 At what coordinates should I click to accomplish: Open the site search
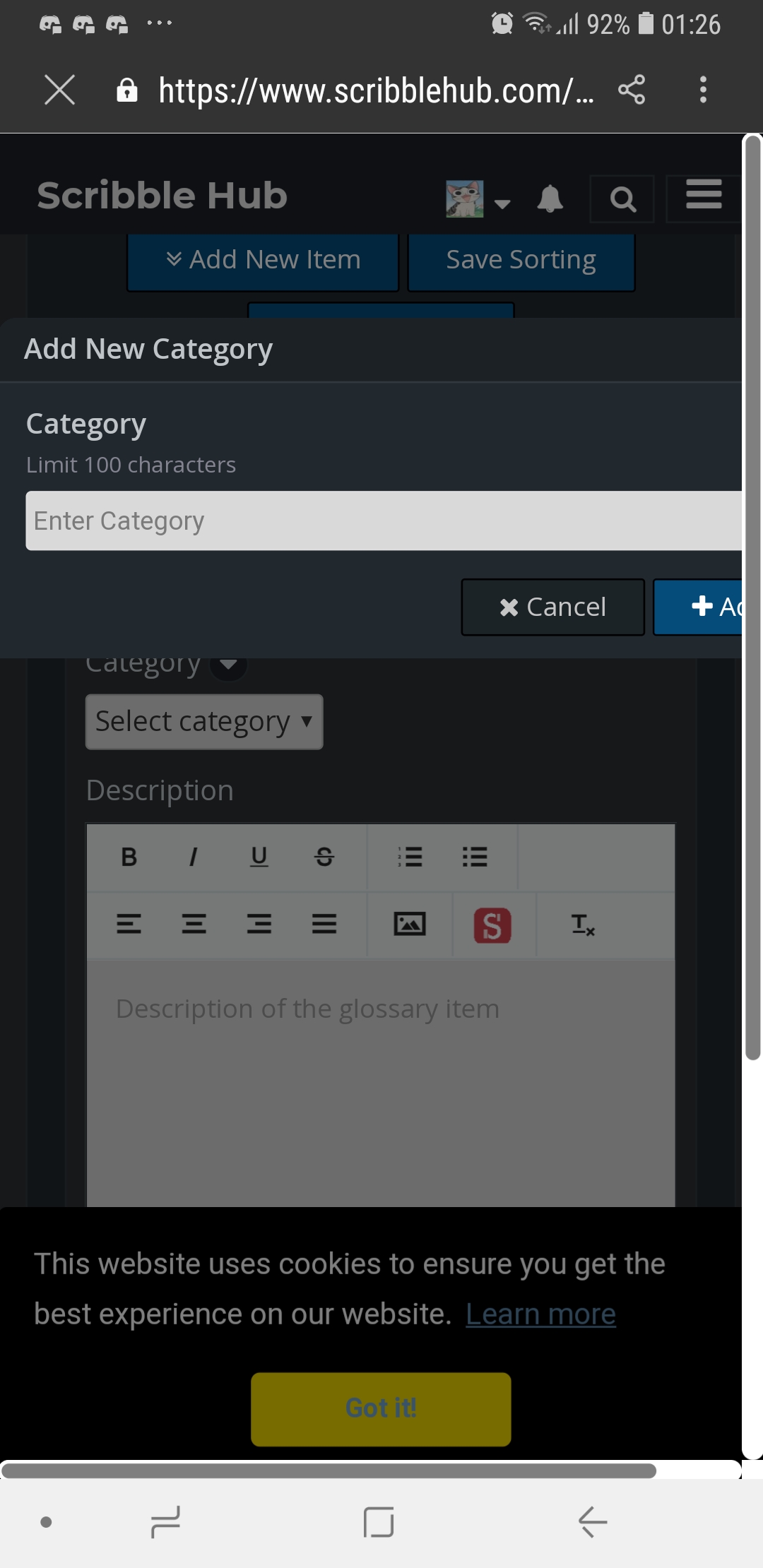pos(622,199)
